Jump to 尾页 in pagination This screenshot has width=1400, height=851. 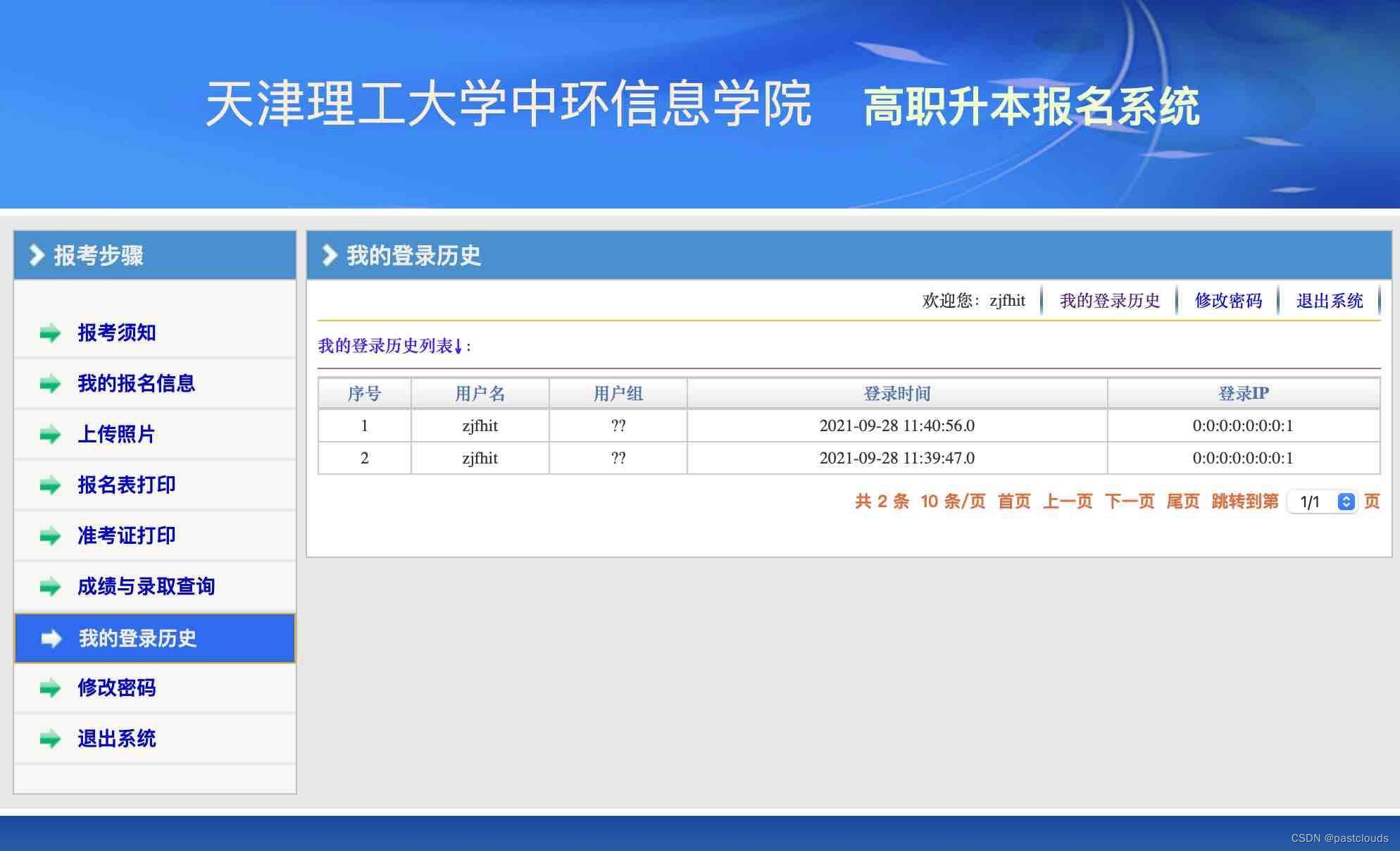pos(1183,502)
